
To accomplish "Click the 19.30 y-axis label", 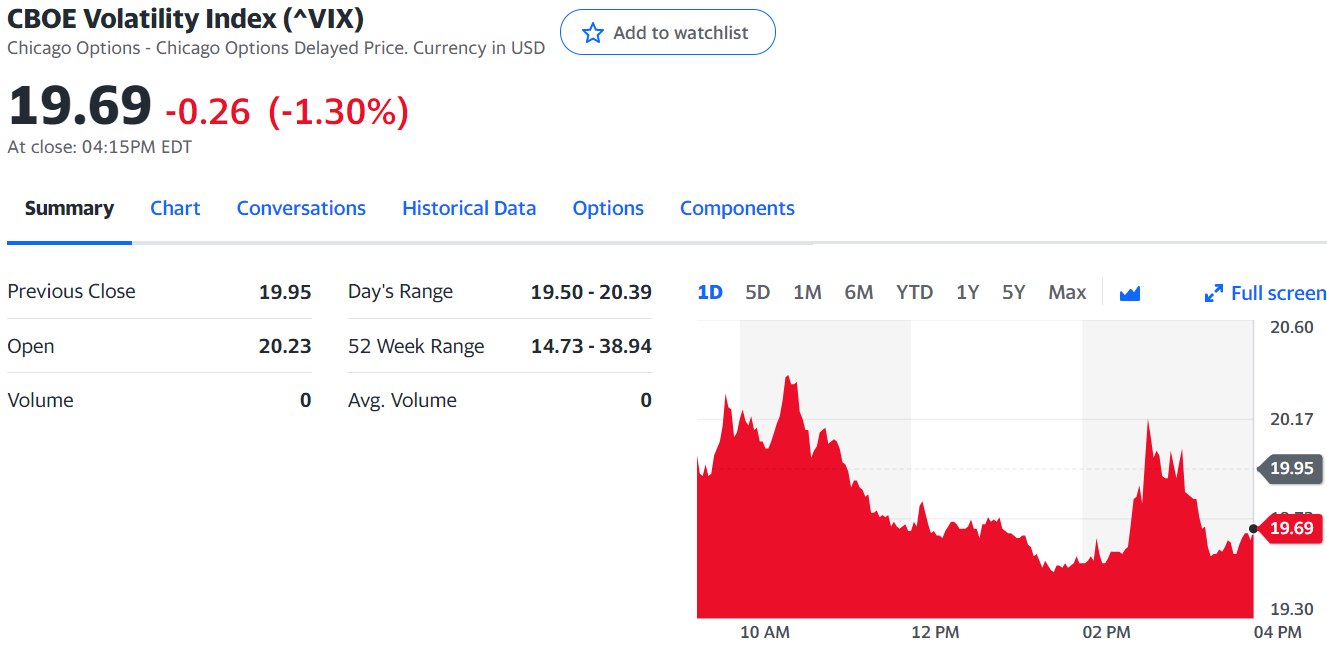I will (1292, 609).
